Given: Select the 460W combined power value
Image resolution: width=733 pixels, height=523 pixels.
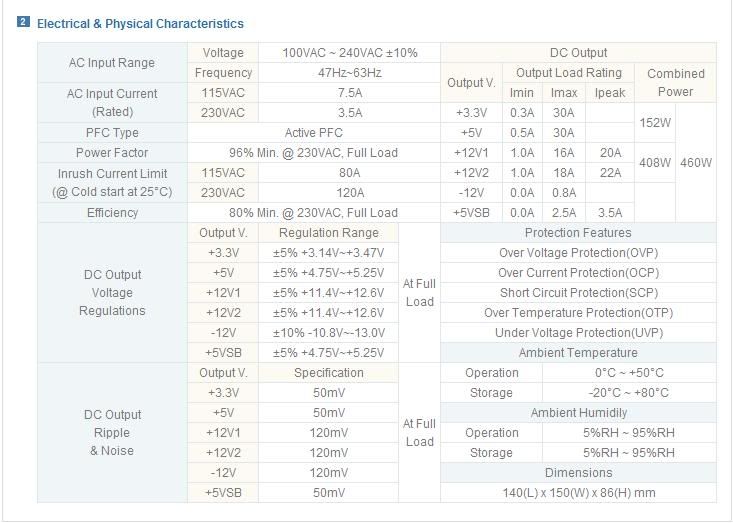Looking at the screenshot, I should (696, 162).
